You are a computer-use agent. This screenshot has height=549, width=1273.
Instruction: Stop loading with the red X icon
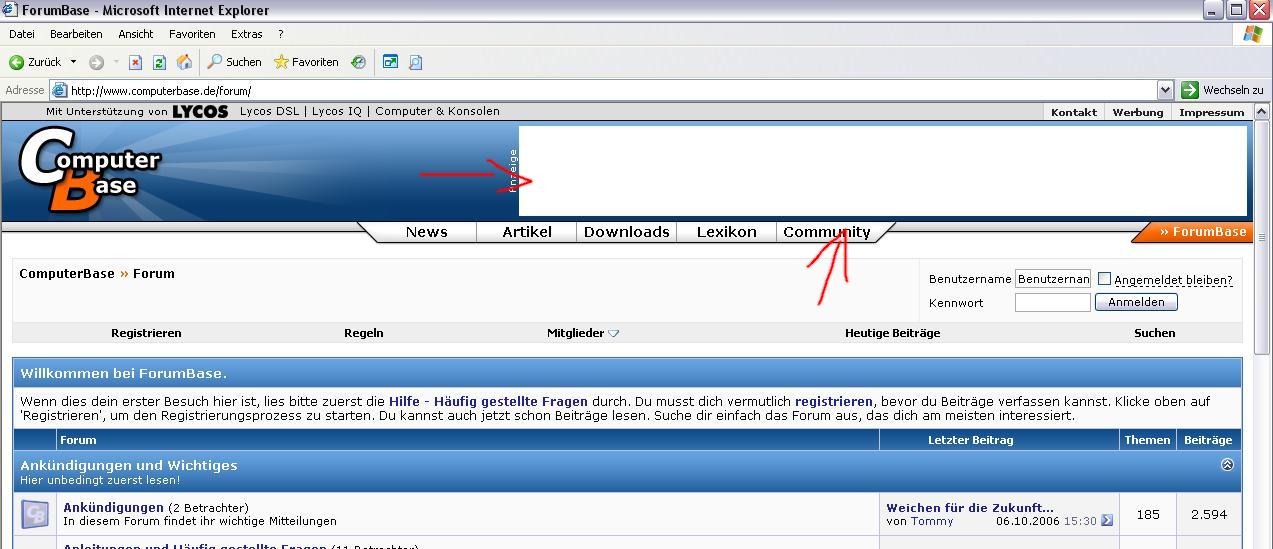pyautogui.click(x=136, y=62)
